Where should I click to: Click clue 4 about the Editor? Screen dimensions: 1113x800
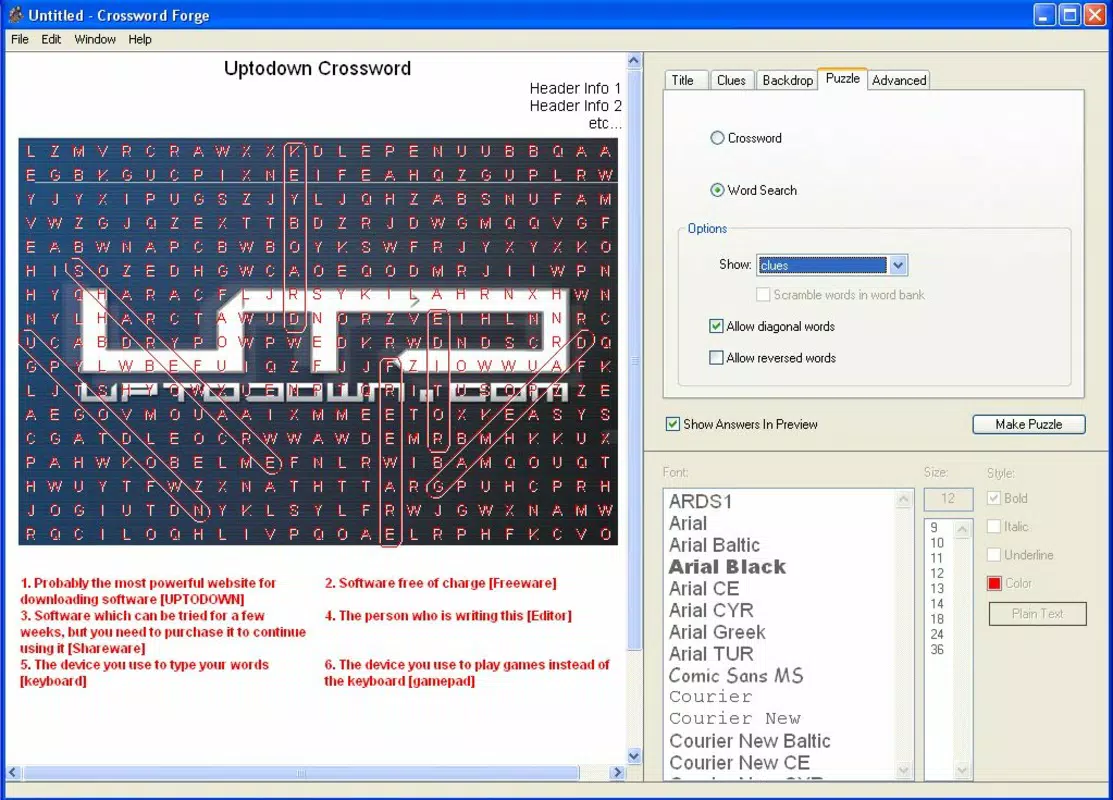(x=448, y=615)
